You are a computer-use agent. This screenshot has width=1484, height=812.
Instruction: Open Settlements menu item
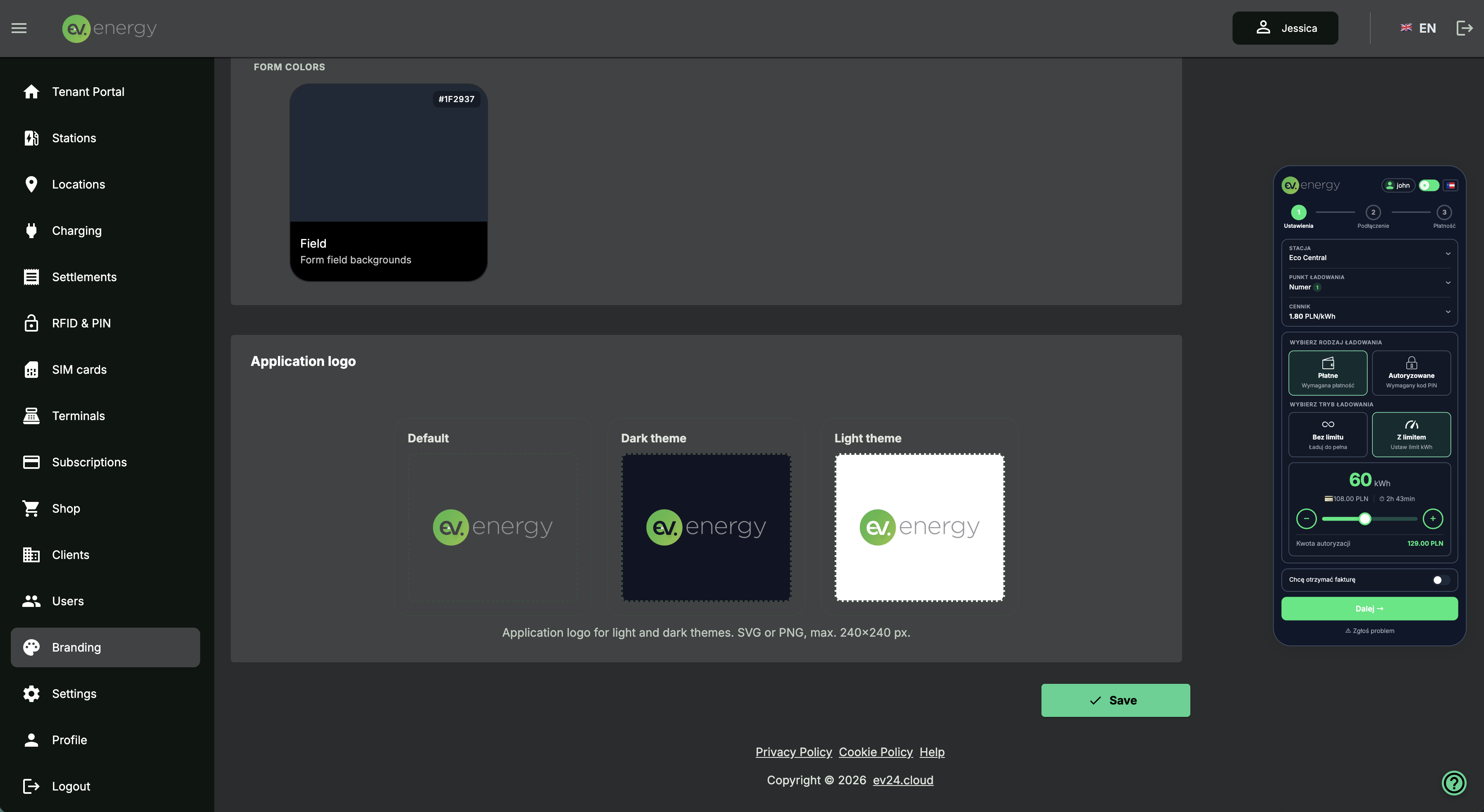click(x=105, y=277)
